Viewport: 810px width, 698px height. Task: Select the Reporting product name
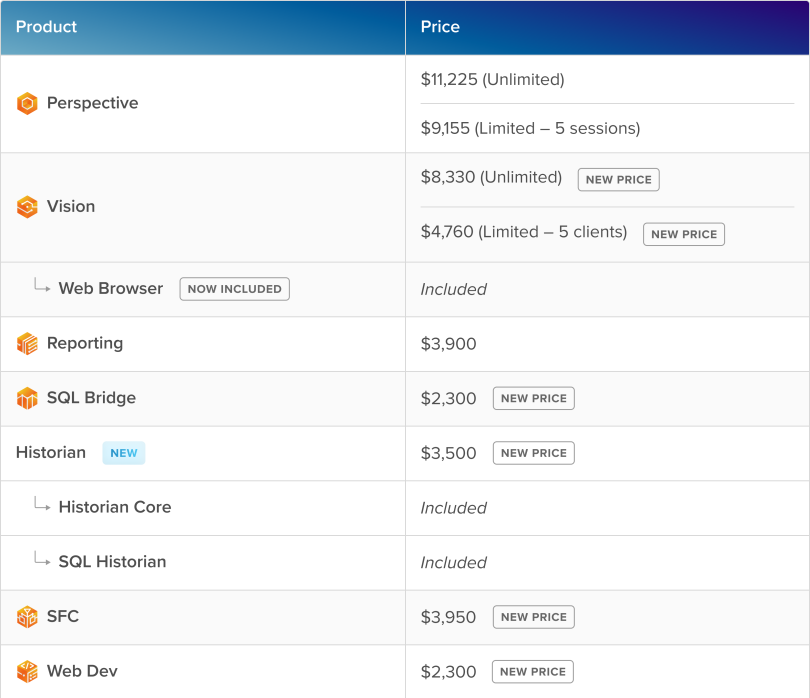tap(85, 344)
